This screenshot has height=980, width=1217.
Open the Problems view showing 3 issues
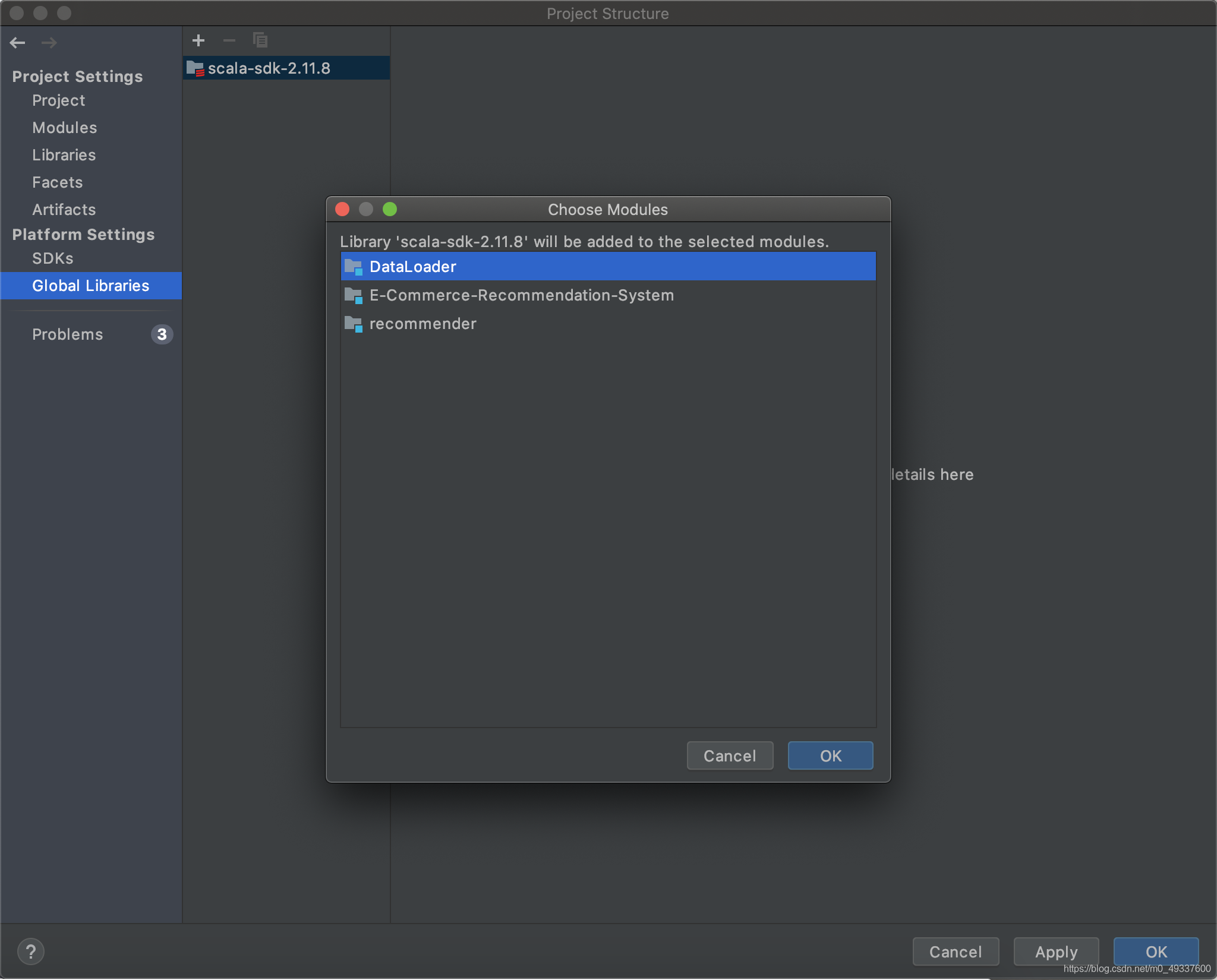tap(68, 334)
